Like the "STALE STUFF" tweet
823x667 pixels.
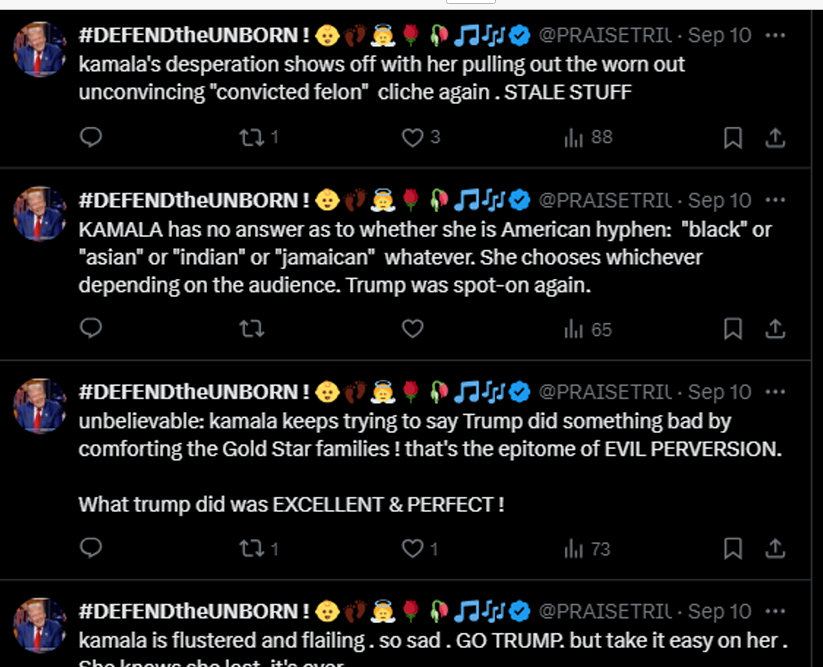(x=412, y=138)
